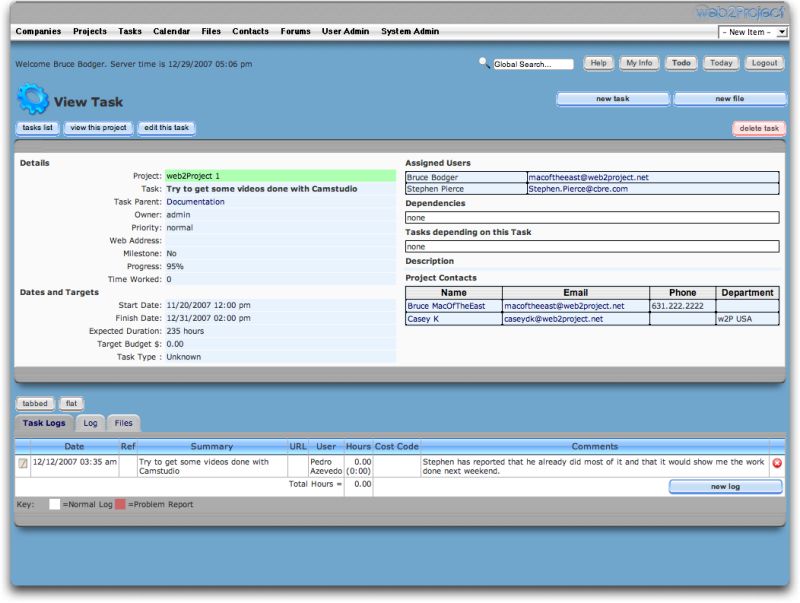The width and height of the screenshot is (800, 603).
Task: Open the Contacts menu
Action: [250, 31]
